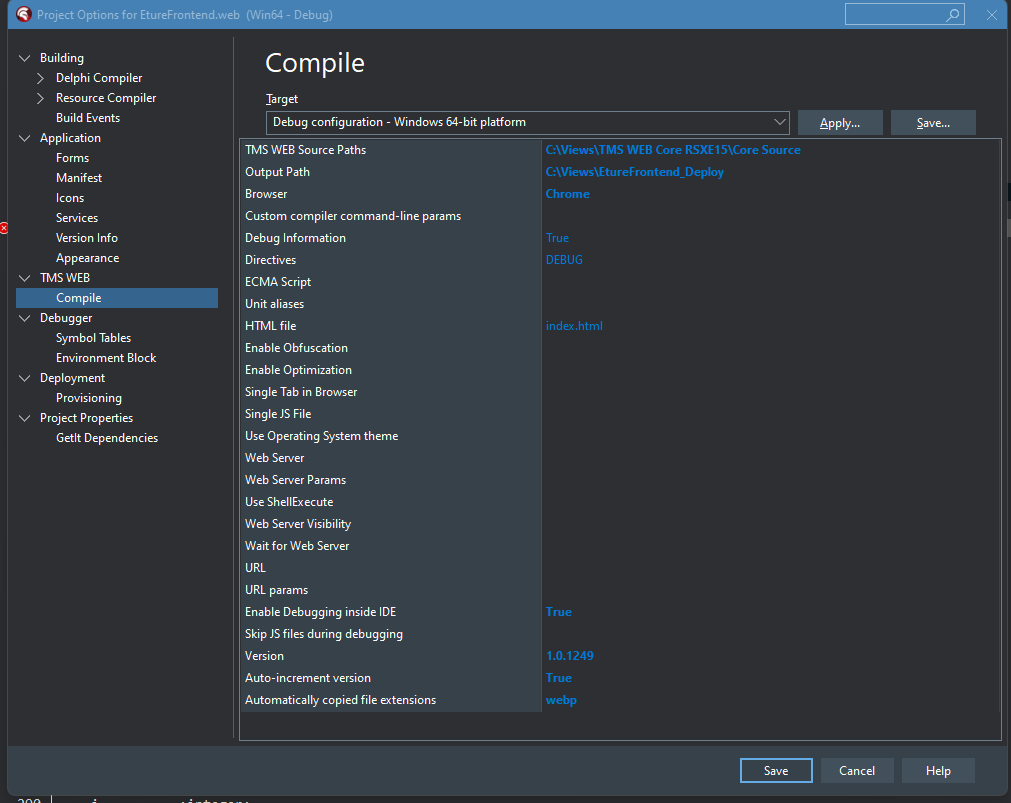This screenshot has width=1011, height=803.
Task: Select Compile under TMS WEB
Action: 117,298
